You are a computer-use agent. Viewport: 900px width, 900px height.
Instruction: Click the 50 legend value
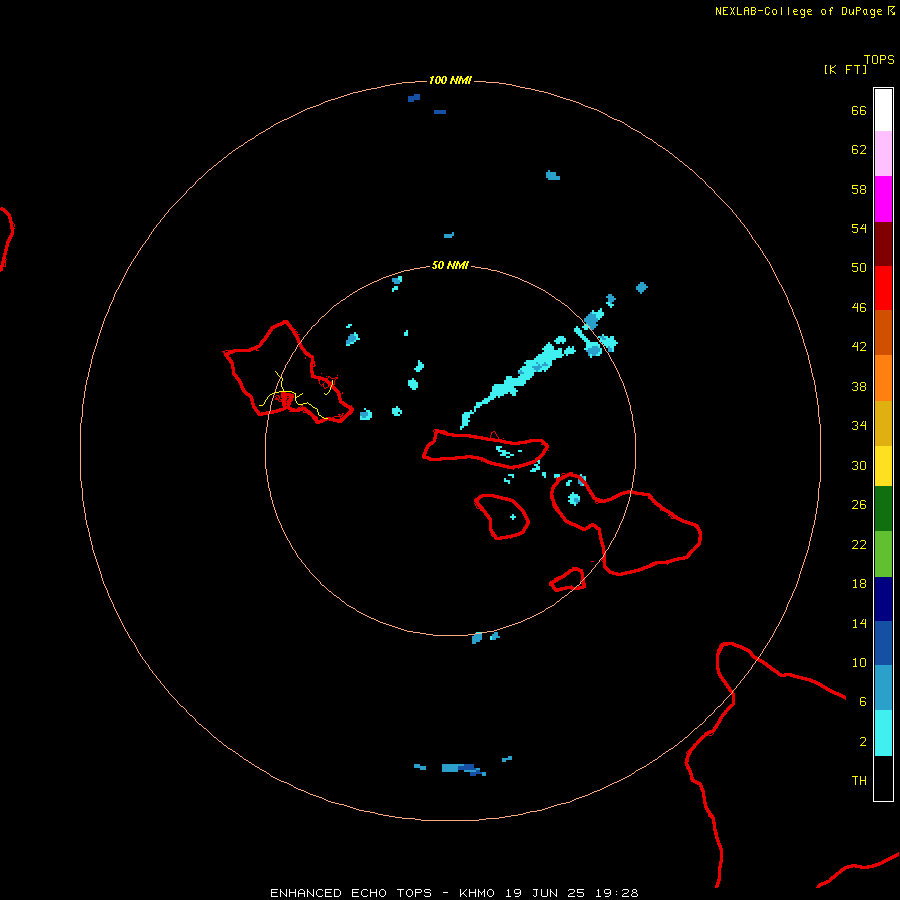(x=859, y=268)
